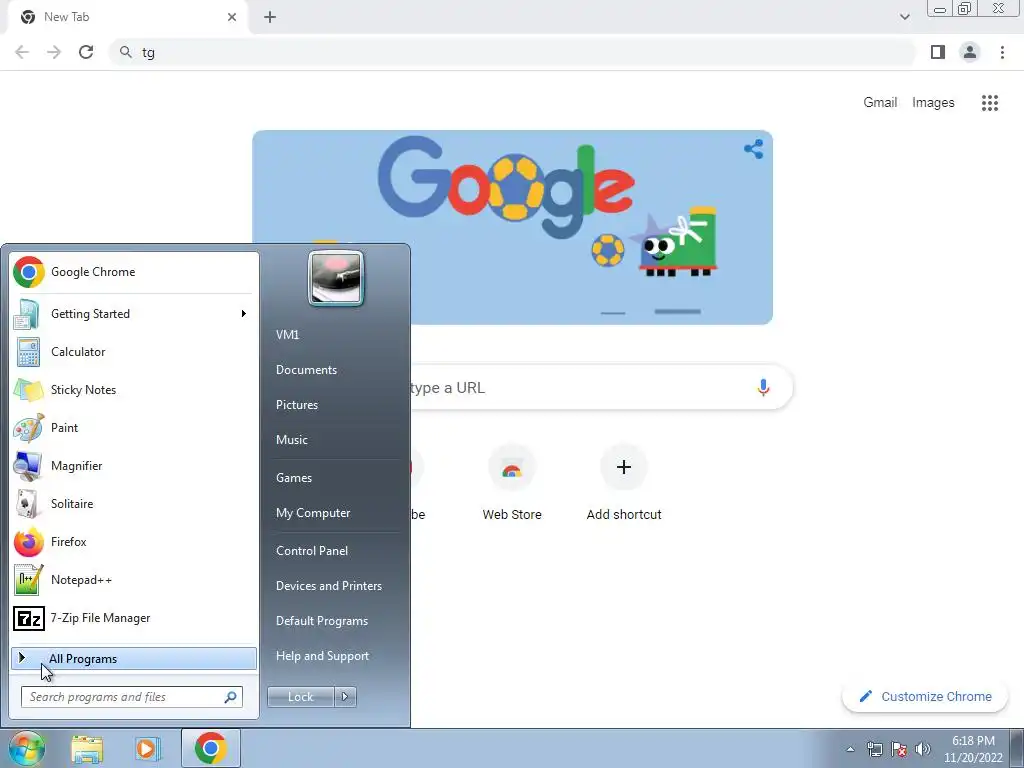Close the New Tab tab

(x=232, y=17)
